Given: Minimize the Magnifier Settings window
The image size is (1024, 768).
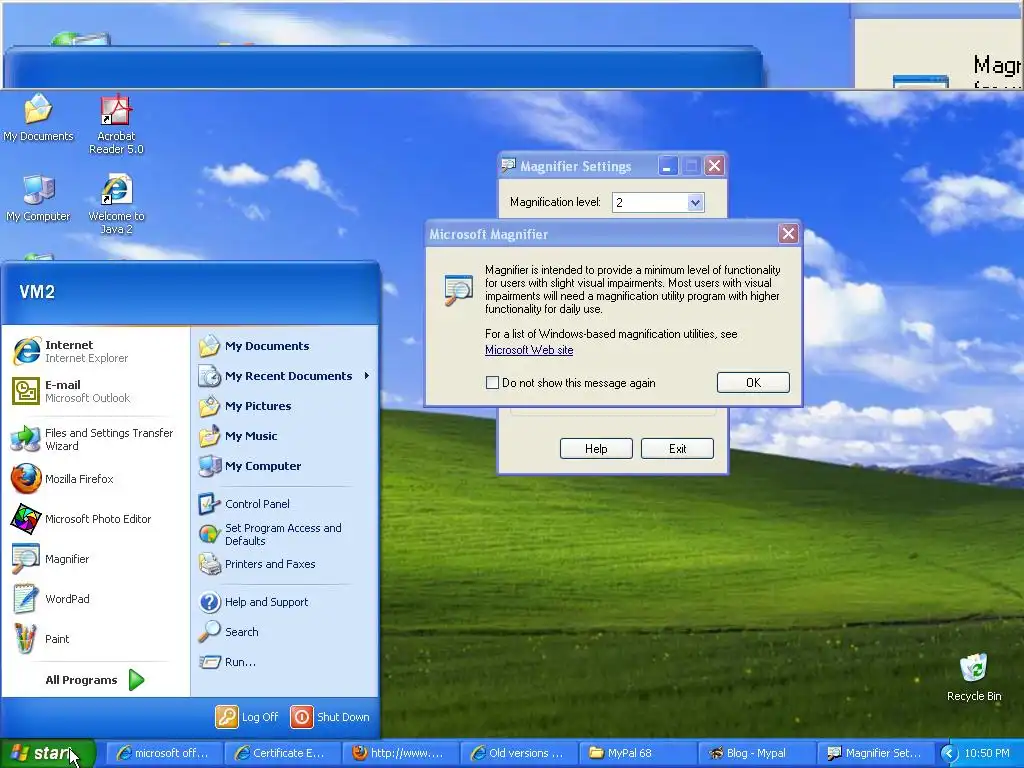Looking at the screenshot, I should [667, 166].
